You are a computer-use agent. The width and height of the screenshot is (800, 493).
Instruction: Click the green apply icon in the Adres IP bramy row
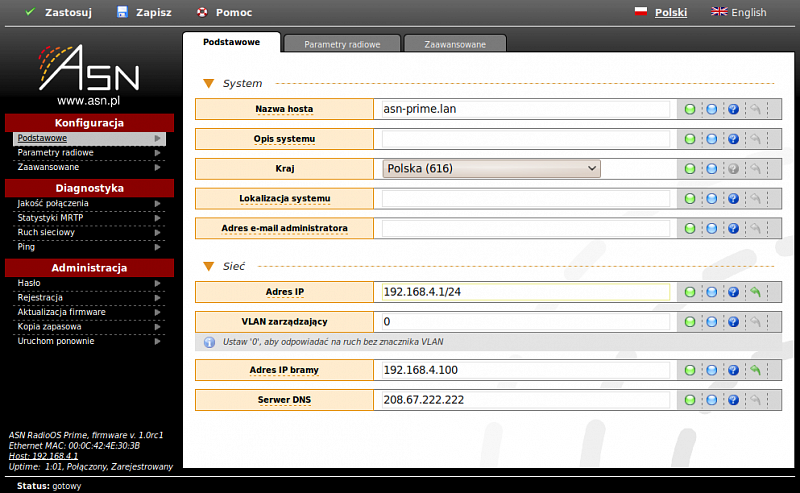(690, 370)
